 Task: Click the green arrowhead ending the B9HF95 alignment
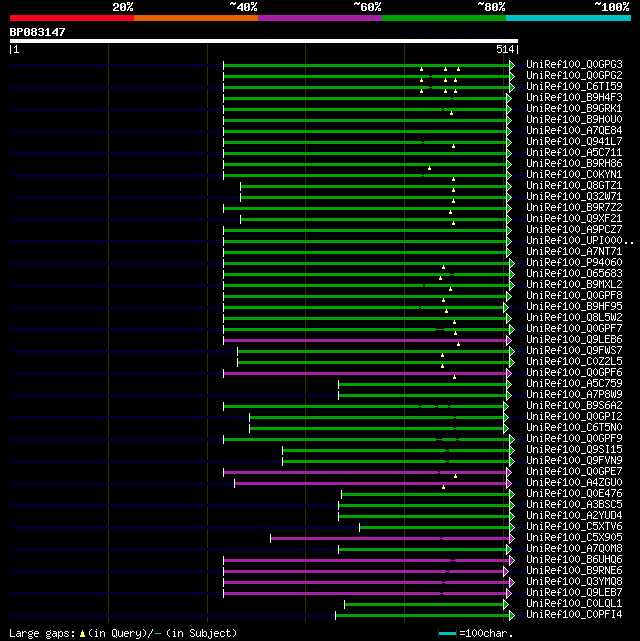(x=506, y=307)
